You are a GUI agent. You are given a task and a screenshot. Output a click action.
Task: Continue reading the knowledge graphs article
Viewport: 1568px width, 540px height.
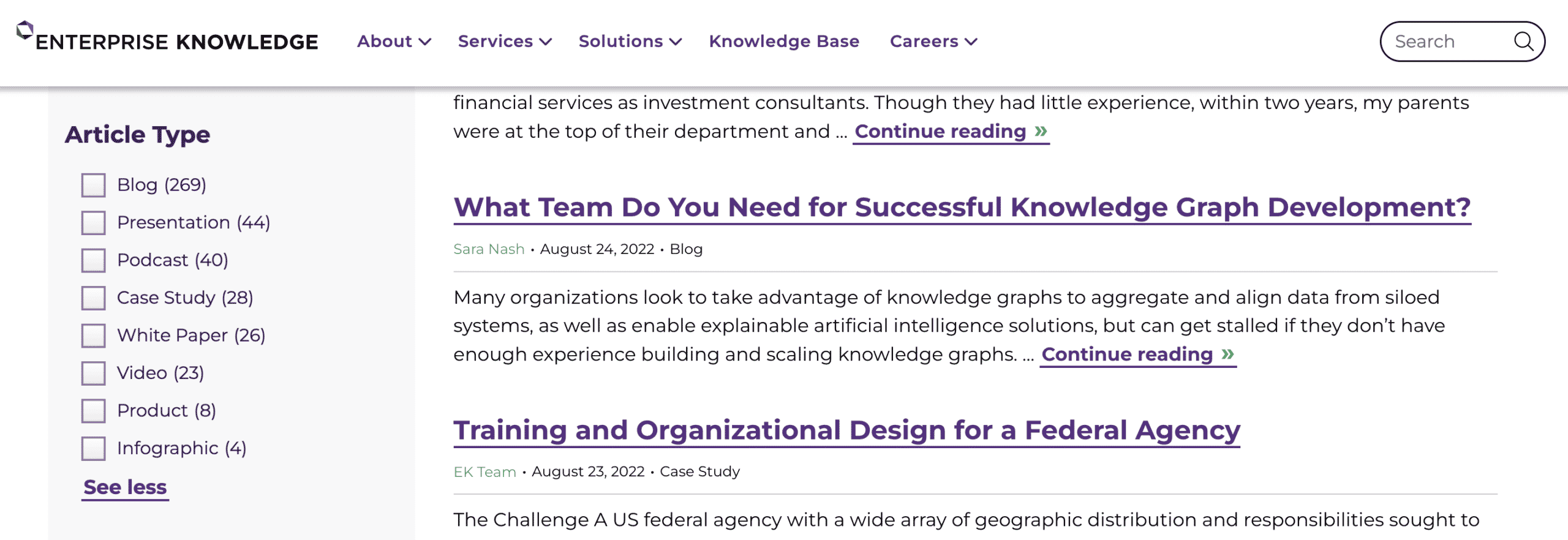click(x=1138, y=354)
